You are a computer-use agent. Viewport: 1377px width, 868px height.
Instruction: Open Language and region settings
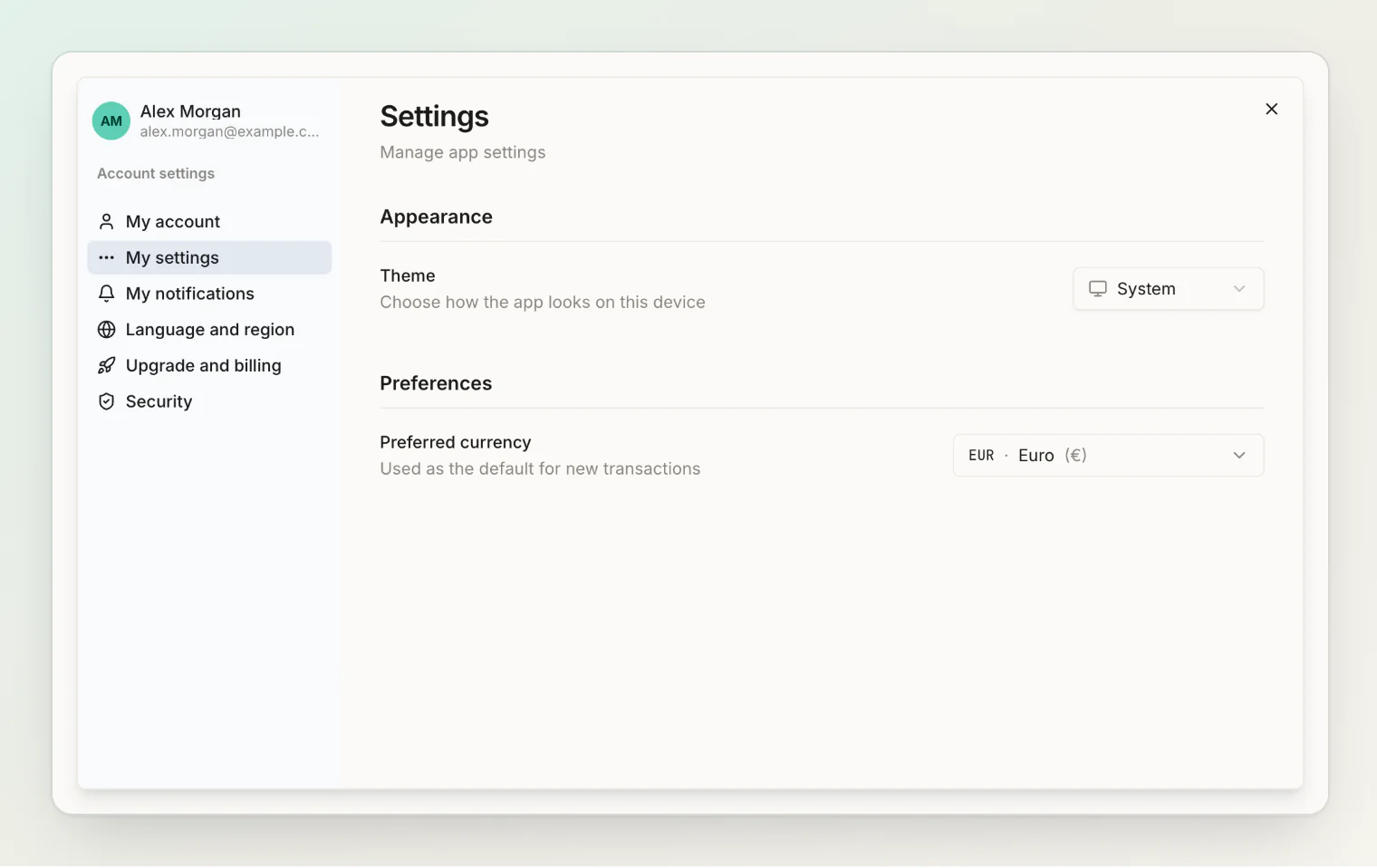click(x=209, y=330)
